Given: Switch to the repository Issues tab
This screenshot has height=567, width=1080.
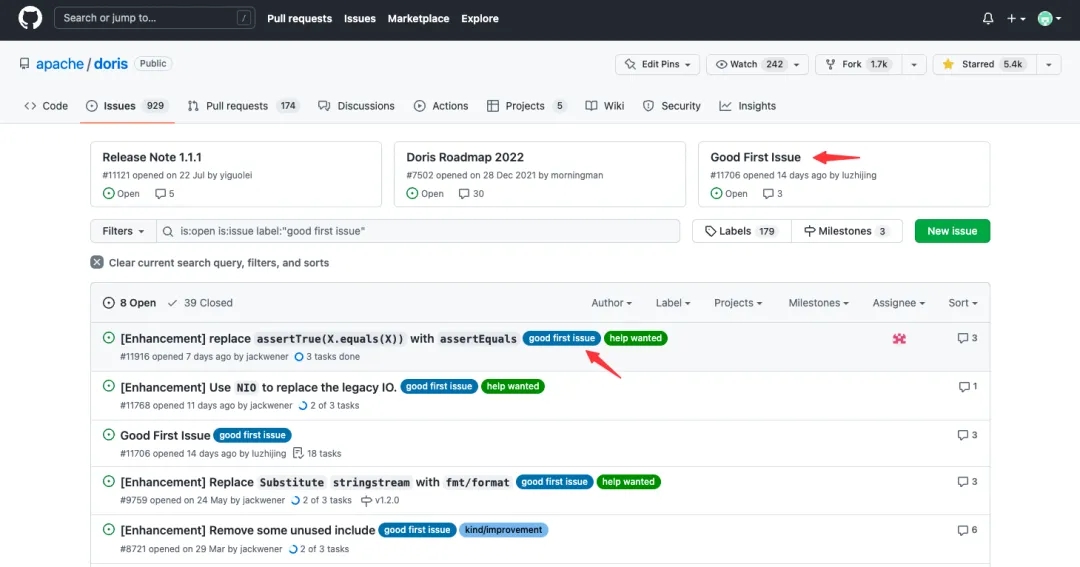Looking at the screenshot, I should [127, 106].
